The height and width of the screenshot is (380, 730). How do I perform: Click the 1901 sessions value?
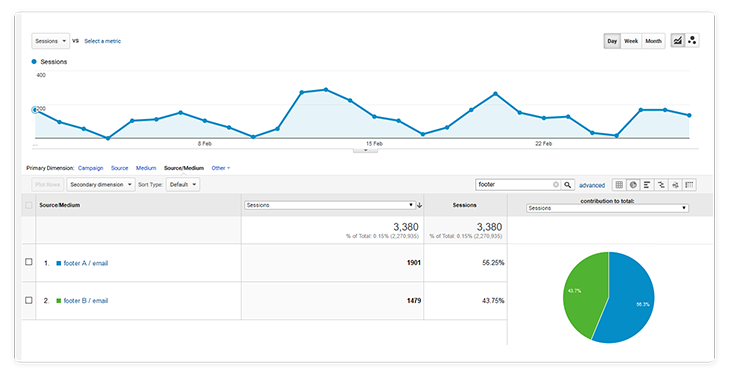click(414, 263)
